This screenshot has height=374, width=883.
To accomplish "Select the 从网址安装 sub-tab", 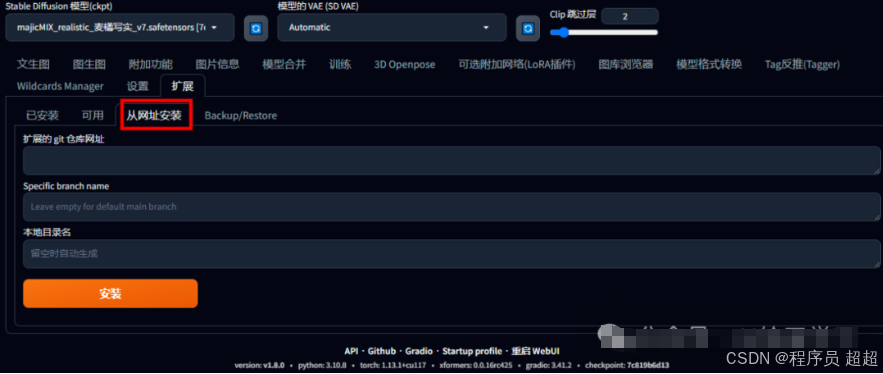I will pyautogui.click(x=154, y=115).
